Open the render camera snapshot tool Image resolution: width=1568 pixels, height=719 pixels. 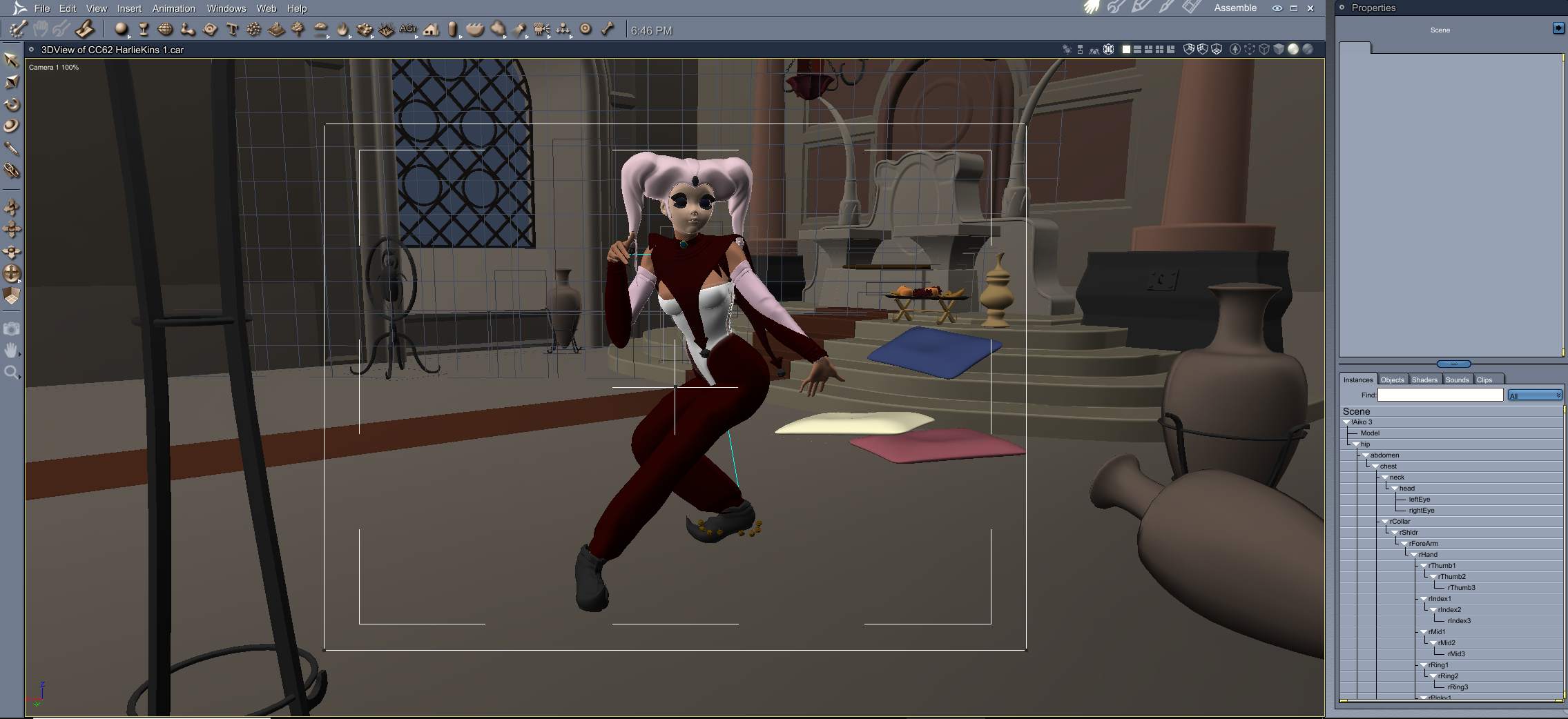(11, 329)
